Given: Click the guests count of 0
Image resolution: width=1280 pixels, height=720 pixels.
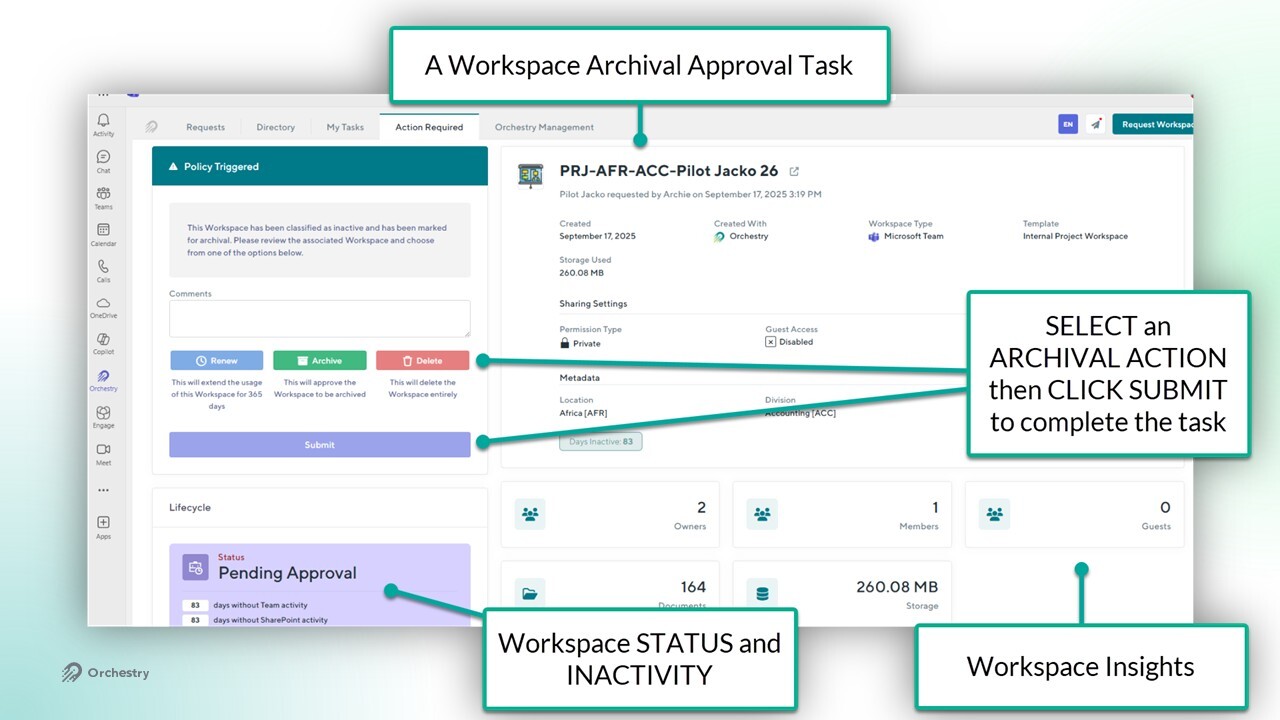Looking at the screenshot, I should click(1165, 508).
